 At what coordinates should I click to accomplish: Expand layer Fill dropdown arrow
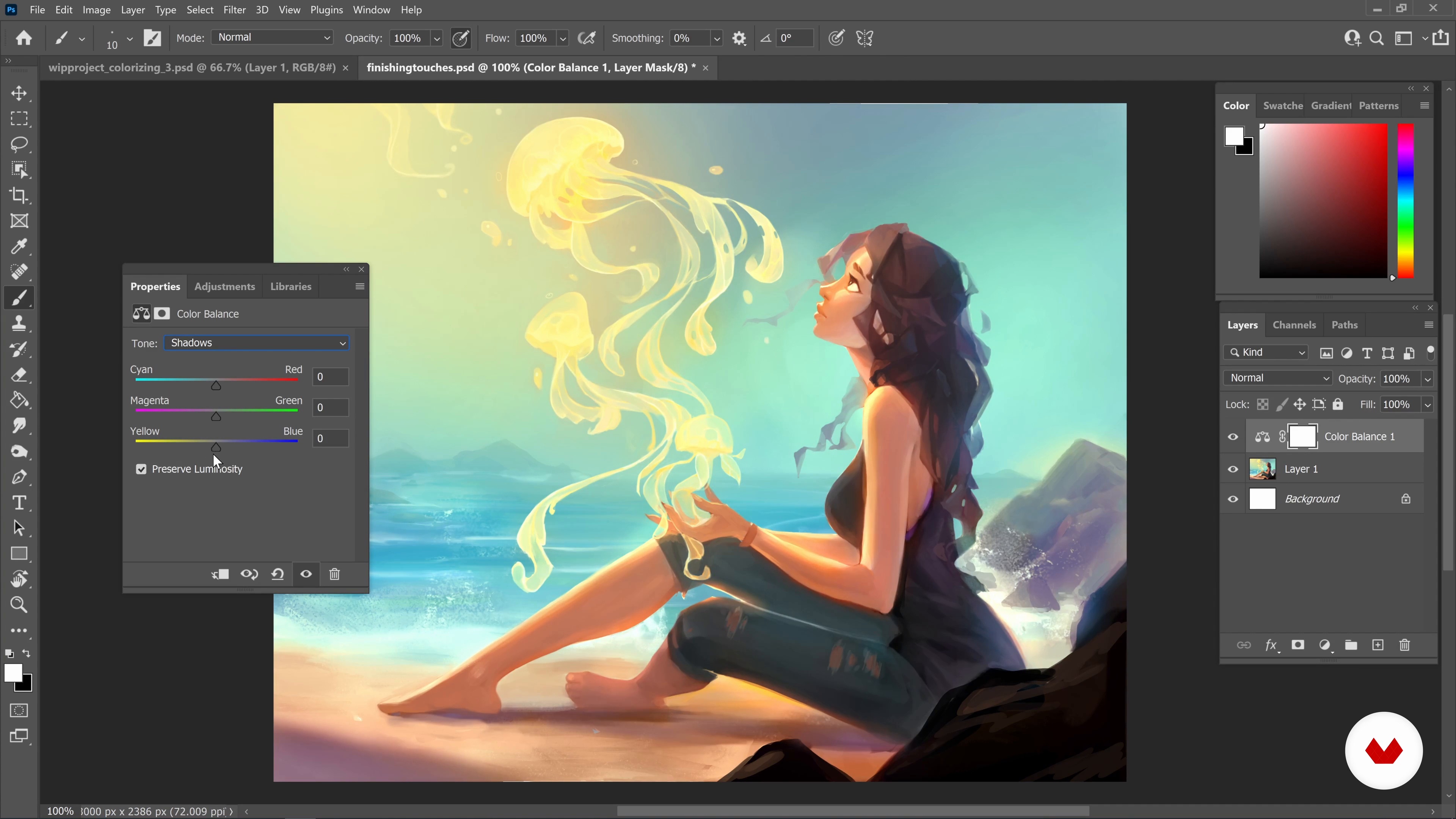[x=1427, y=405]
